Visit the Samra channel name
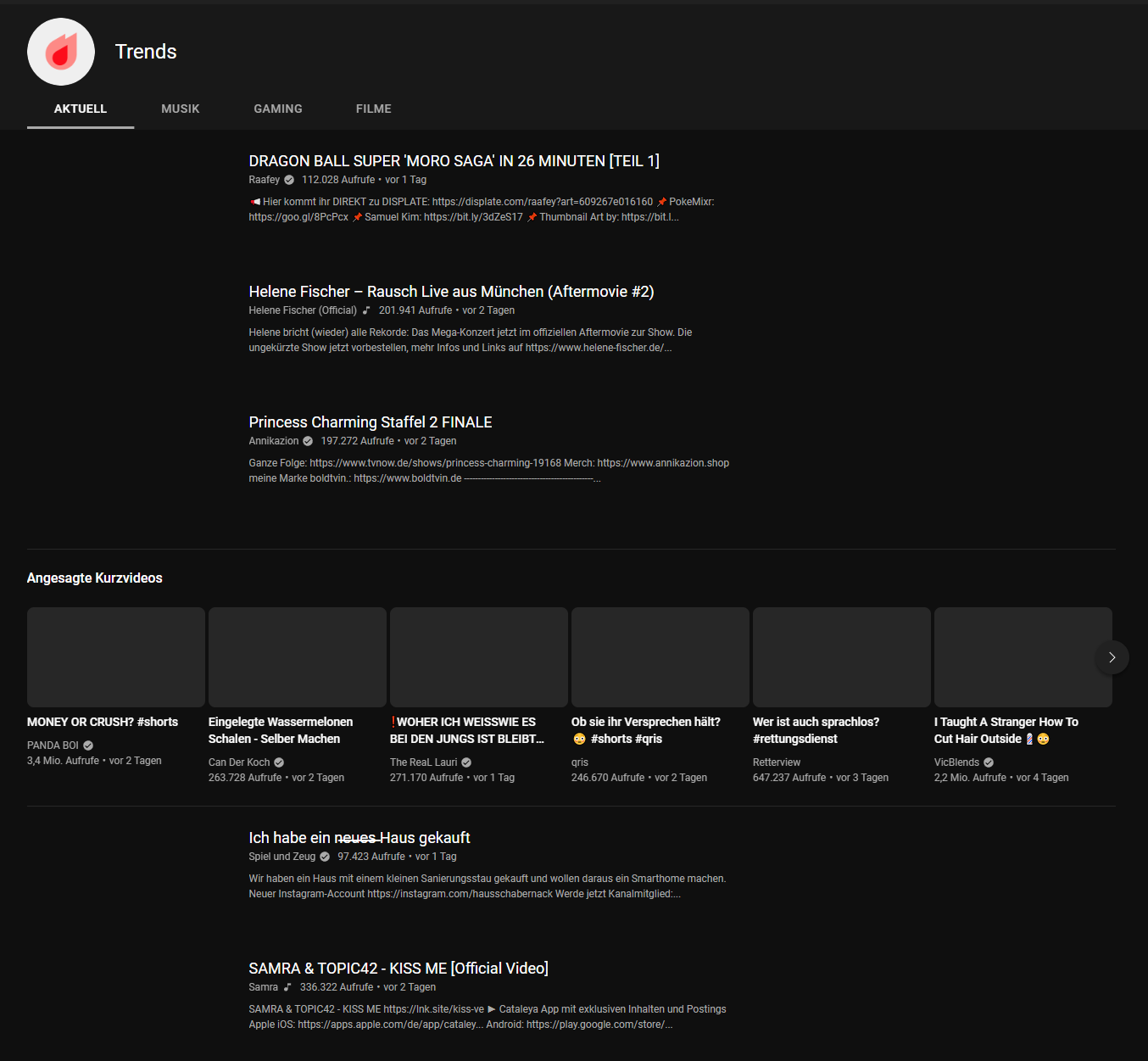The width and height of the screenshot is (1148, 1061). [x=264, y=987]
